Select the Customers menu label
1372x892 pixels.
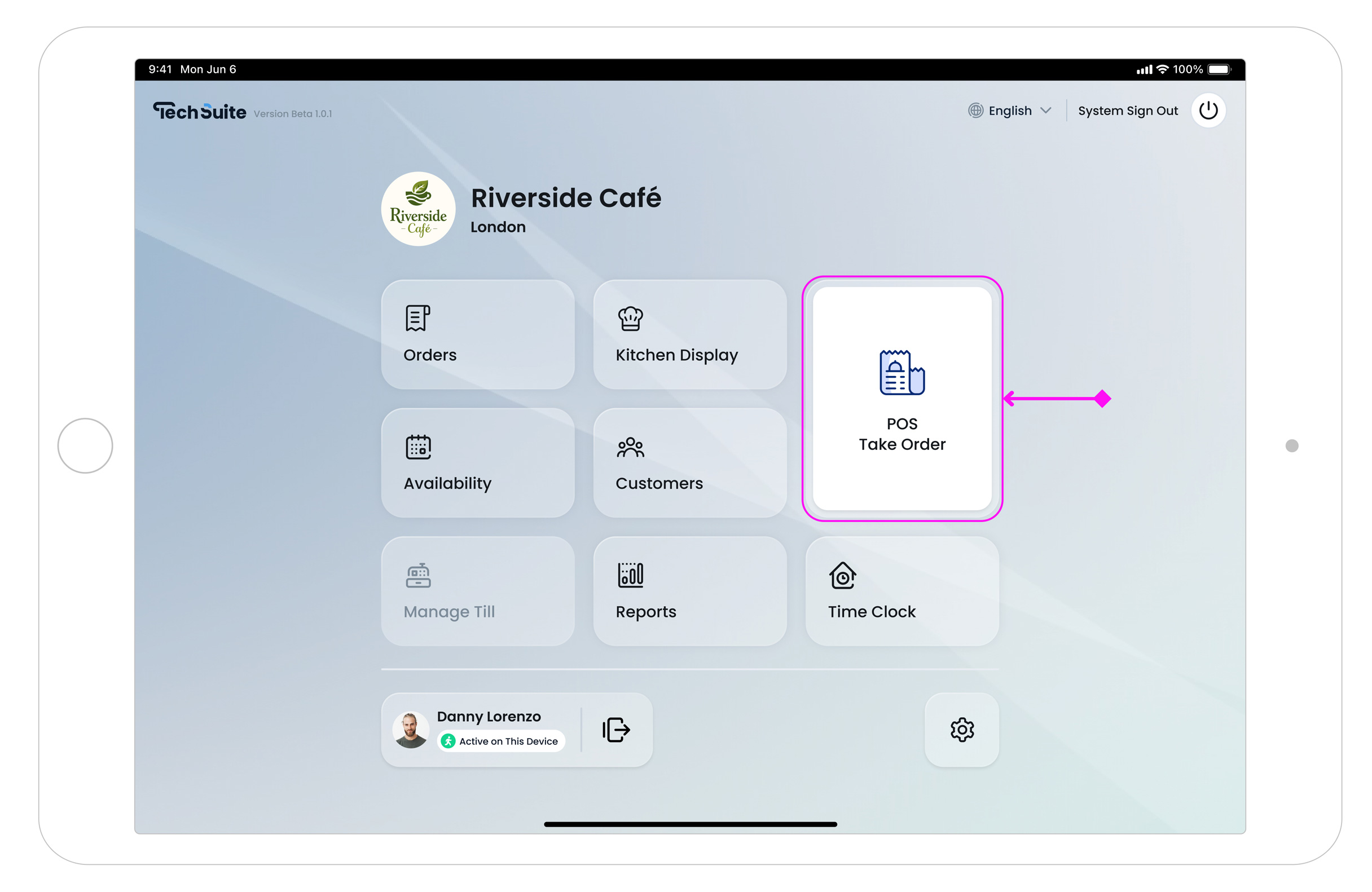pos(659,483)
